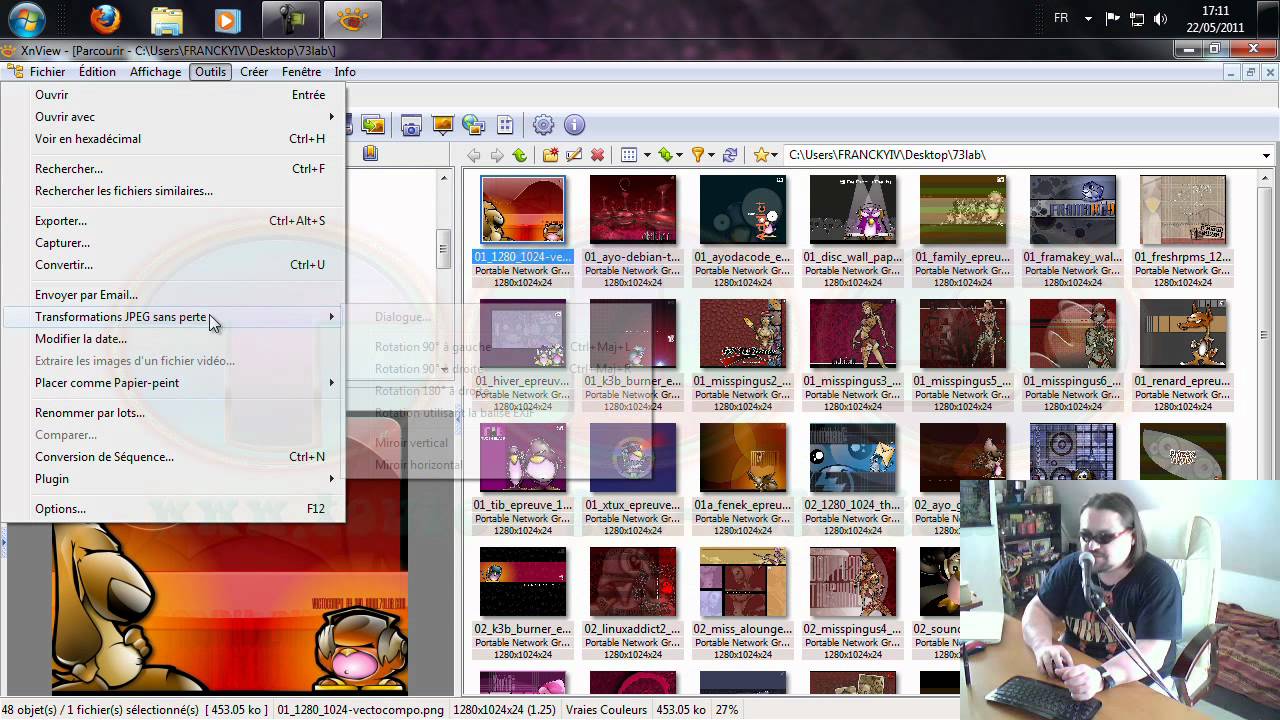Open the Créer menu

pyautogui.click(x=254, y=72)
